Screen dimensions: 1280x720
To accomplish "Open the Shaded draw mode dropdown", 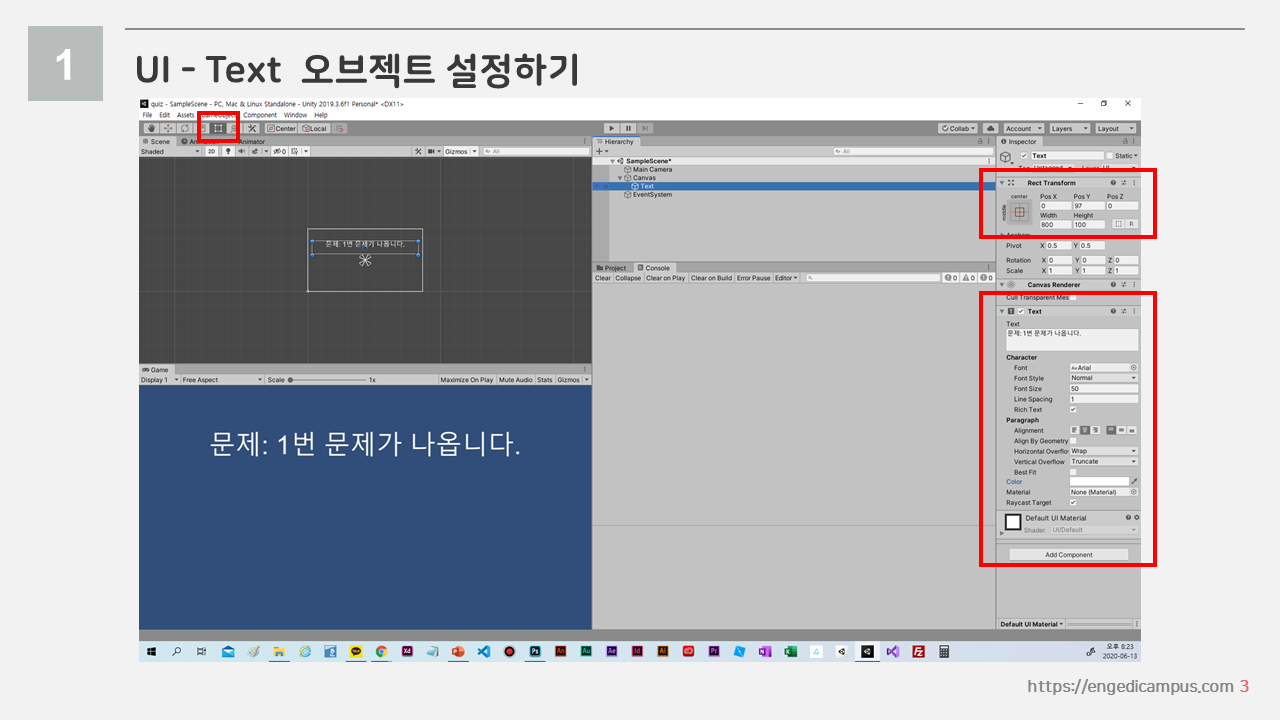I will pos(171,152).
